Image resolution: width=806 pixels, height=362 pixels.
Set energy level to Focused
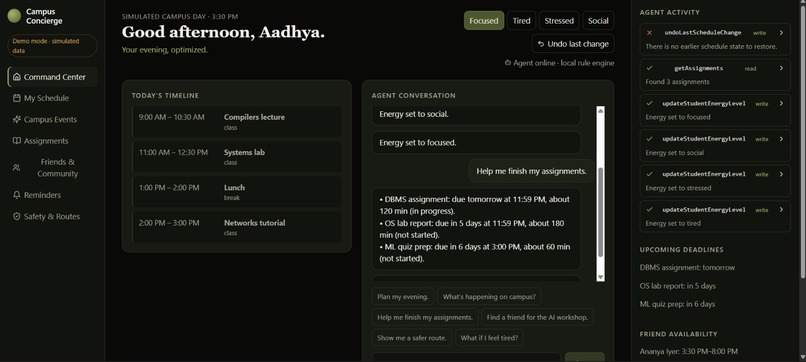point(484,21)
